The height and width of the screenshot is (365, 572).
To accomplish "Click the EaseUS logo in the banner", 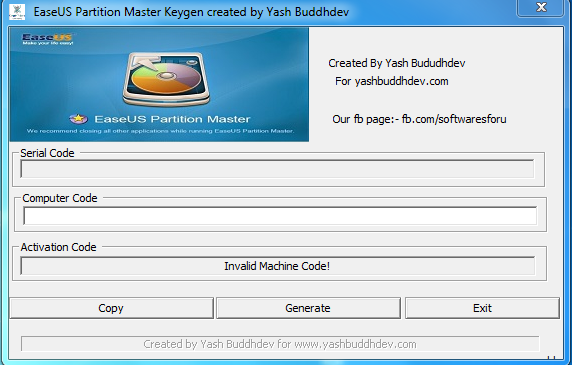I will click(x=47, y=39).
